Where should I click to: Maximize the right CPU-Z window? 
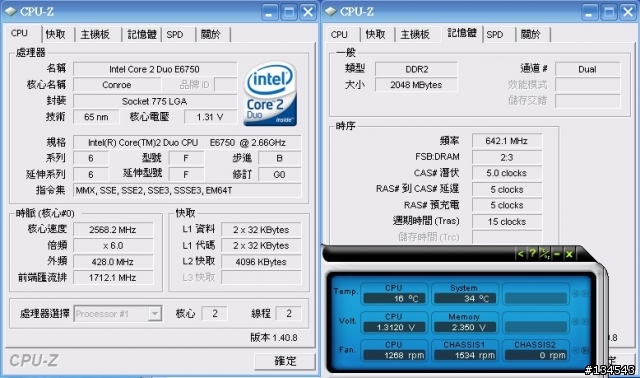pyautogui.click(x=609, y=12)
